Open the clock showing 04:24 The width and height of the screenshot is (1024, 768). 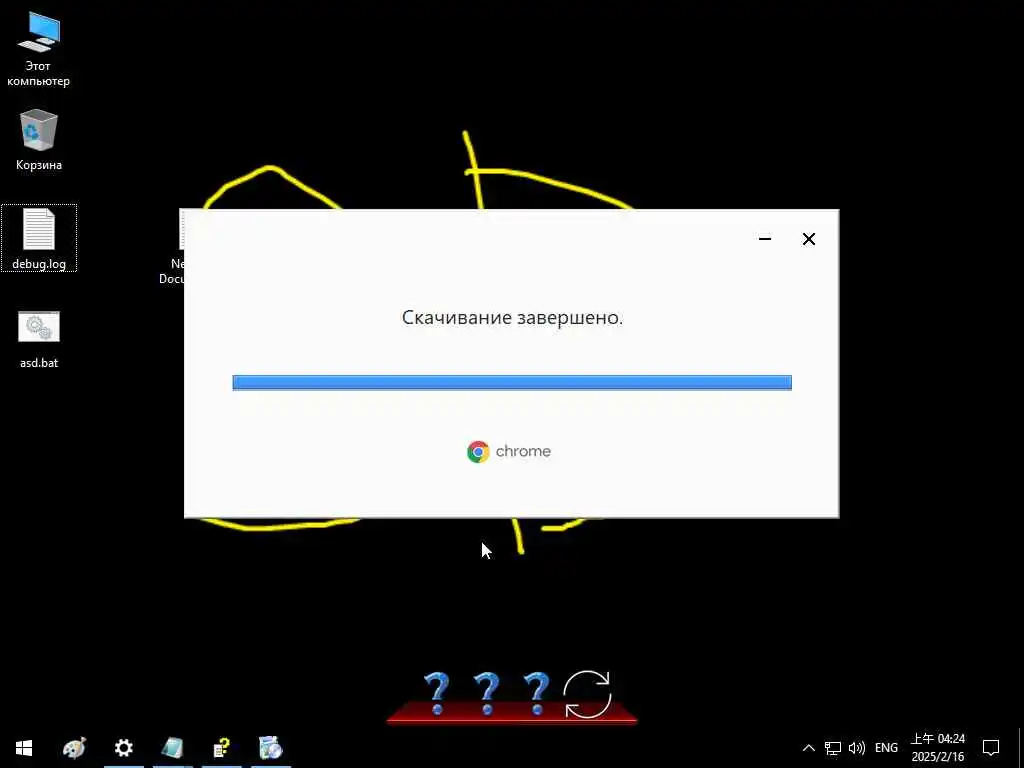tap(938, 748)
